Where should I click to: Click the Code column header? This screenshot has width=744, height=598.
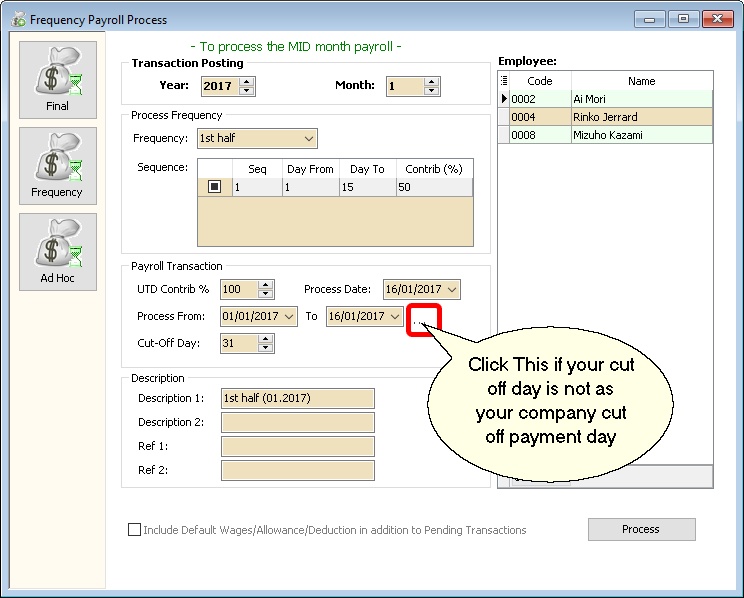coord(540,81)
